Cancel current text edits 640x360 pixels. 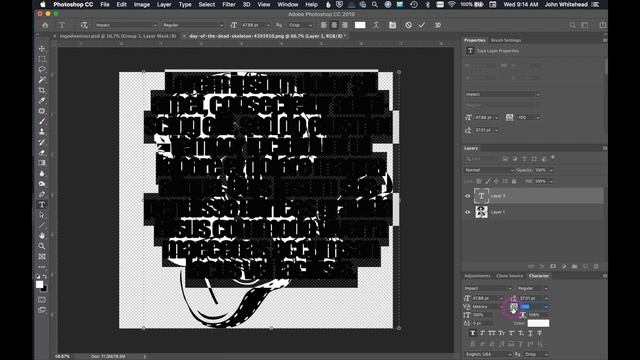(x=408, y=25)
